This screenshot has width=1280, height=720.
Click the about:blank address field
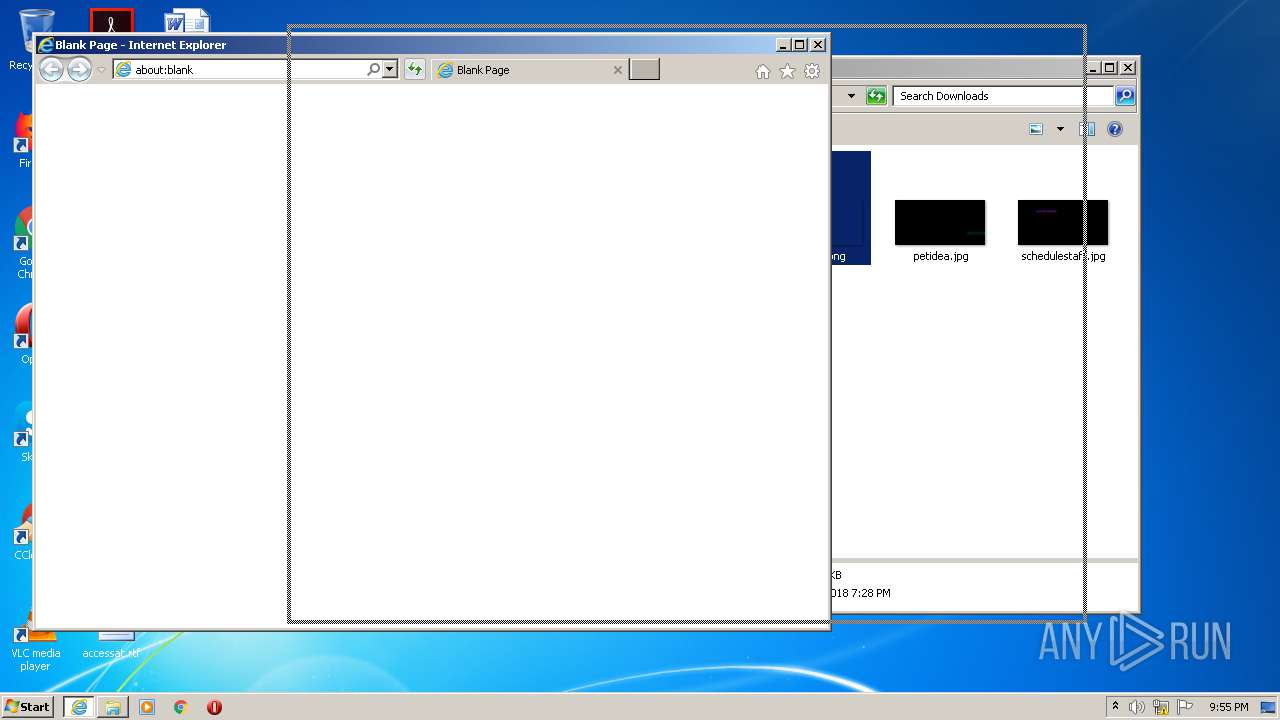coord(240,70)
